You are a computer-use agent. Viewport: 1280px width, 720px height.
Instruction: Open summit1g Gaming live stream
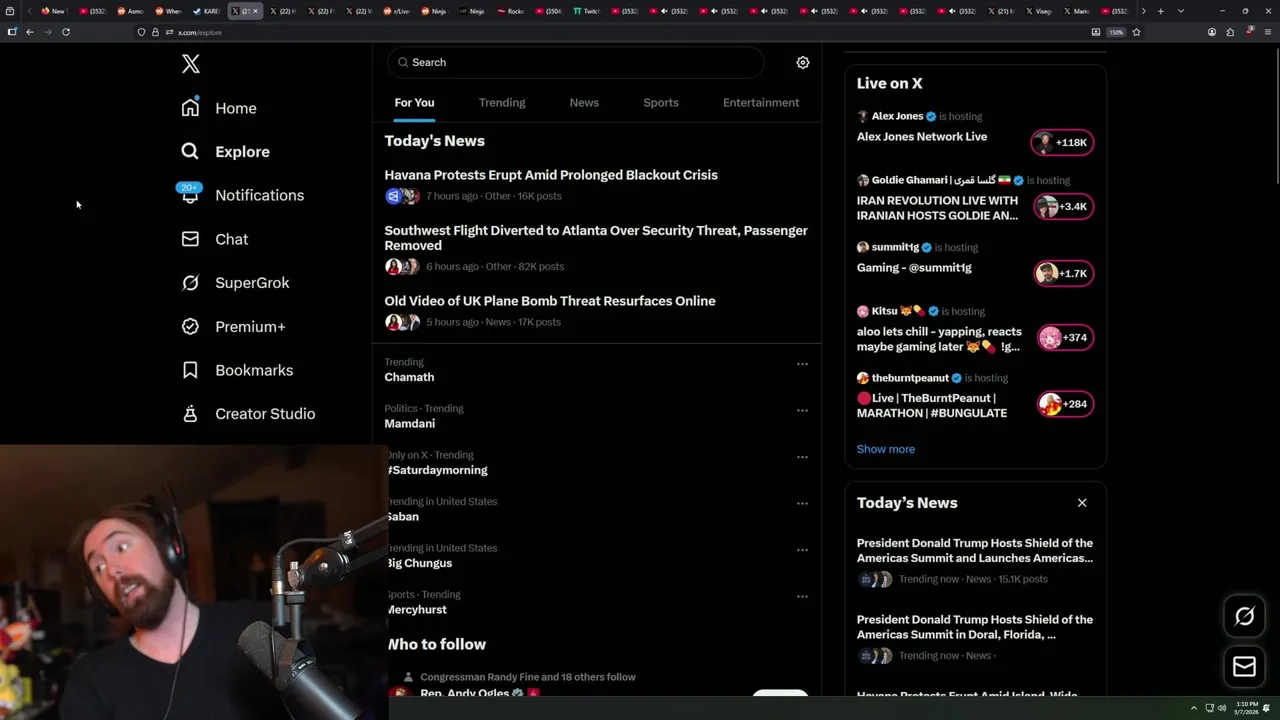(x=914, y=268)
